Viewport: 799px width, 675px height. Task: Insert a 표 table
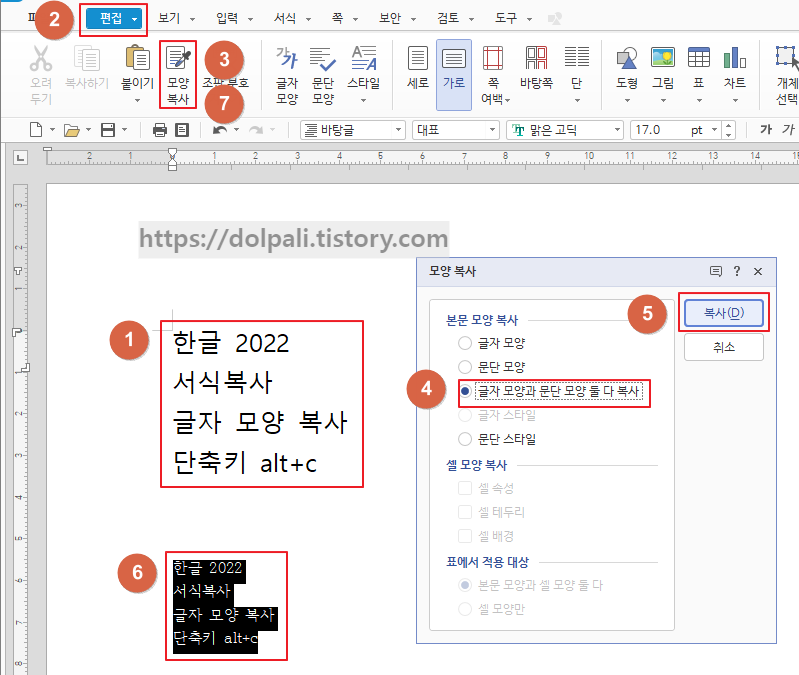point(699,58)
